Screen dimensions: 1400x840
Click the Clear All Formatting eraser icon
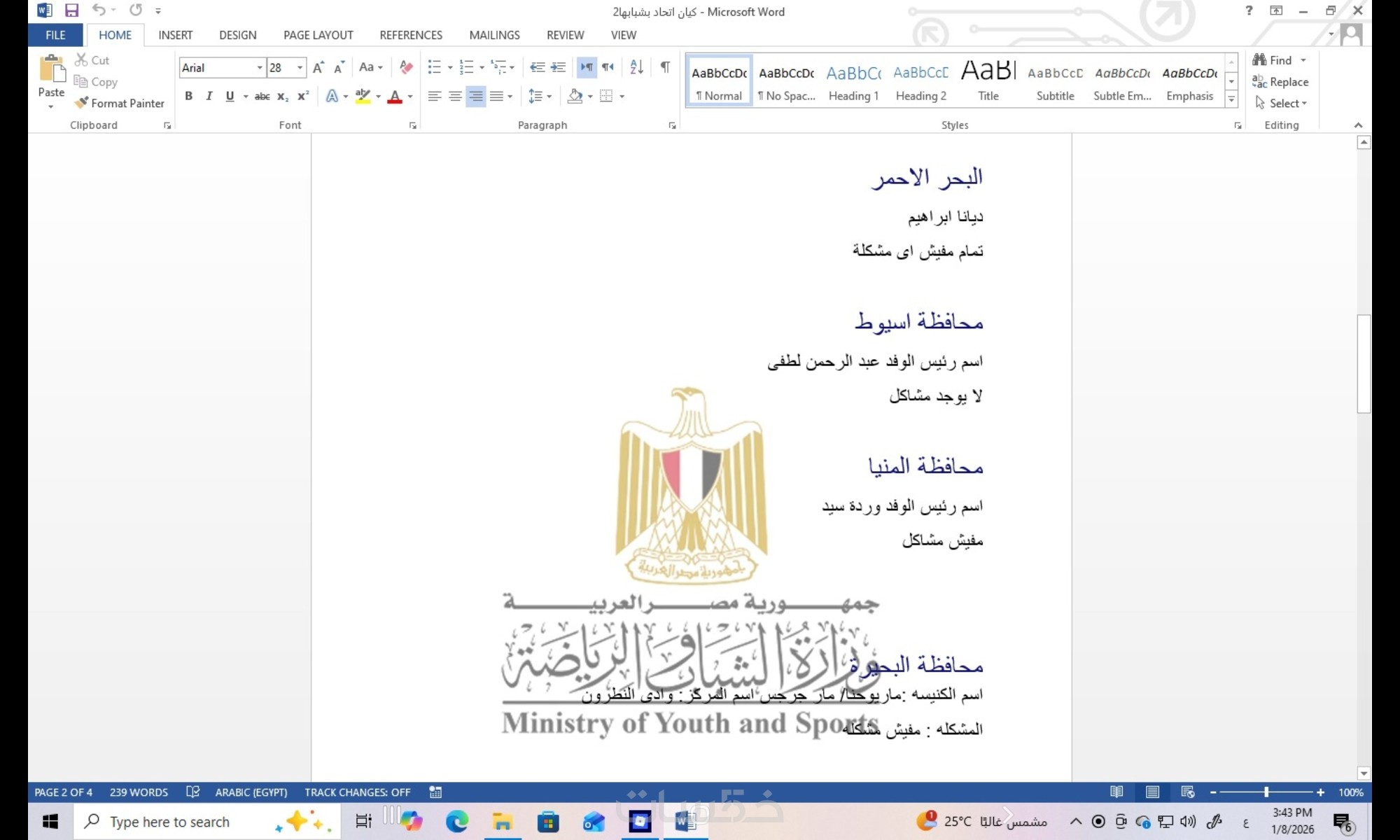[406, 67]
